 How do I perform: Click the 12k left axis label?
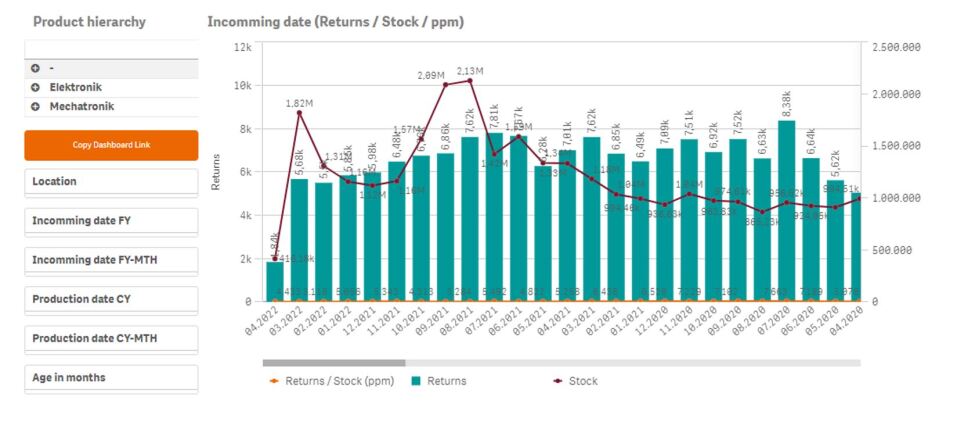point(244,47)
